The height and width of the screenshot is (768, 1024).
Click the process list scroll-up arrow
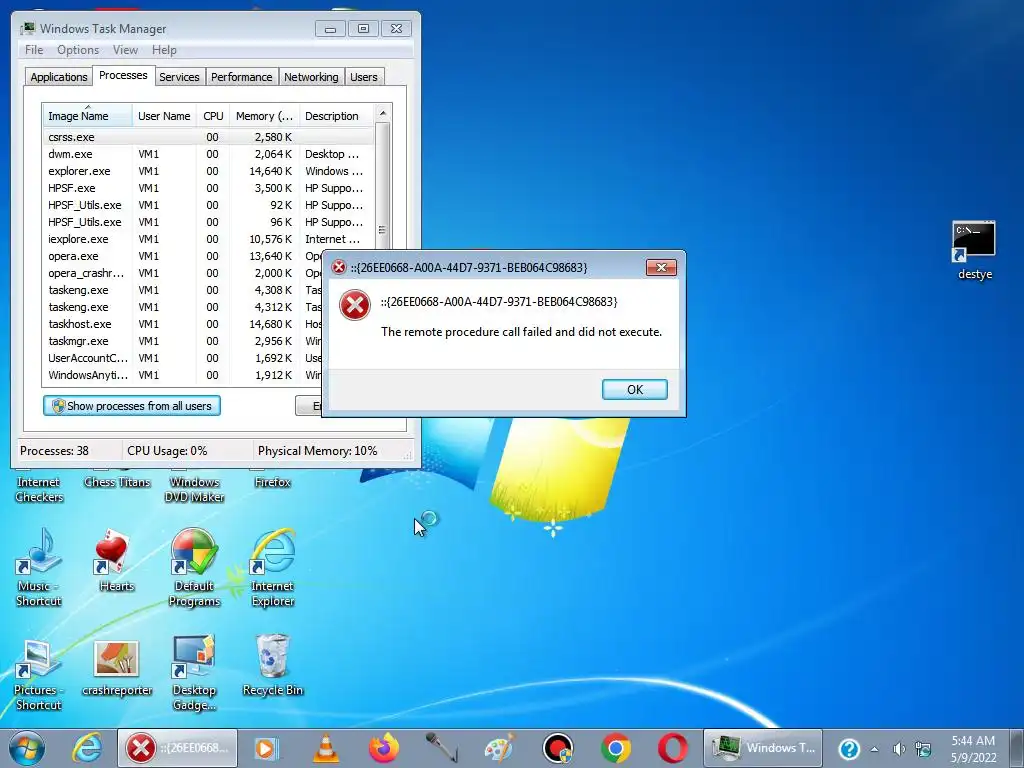(383, 113)
